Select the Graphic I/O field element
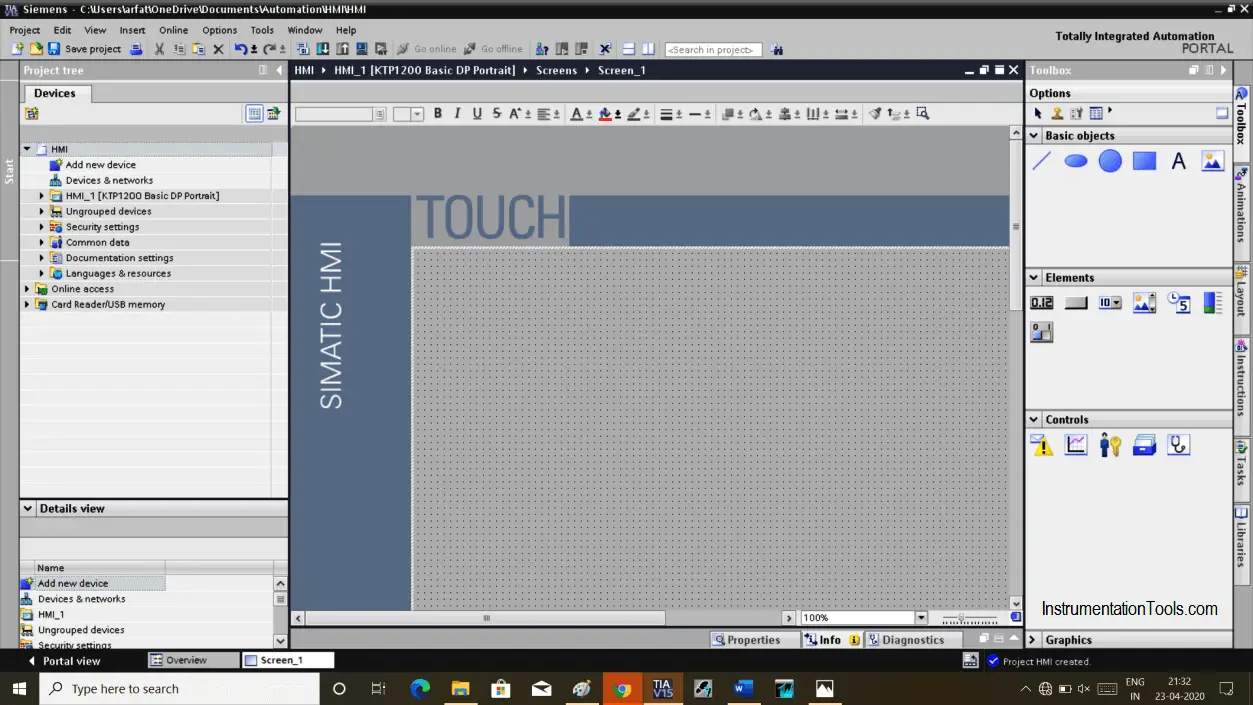Screen dimensions: 1253x705 coord(1144,303)
